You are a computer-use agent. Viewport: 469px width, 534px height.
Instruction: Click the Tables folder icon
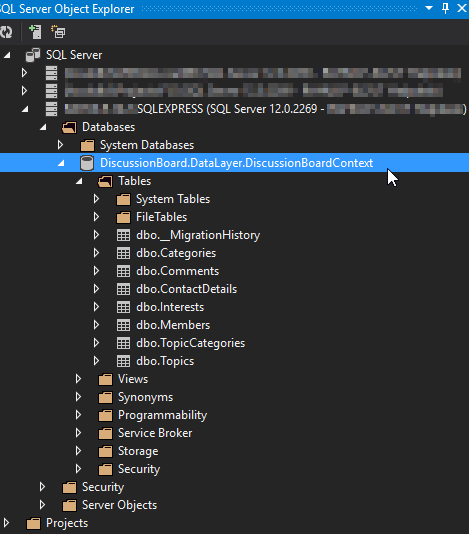[105, 182]
